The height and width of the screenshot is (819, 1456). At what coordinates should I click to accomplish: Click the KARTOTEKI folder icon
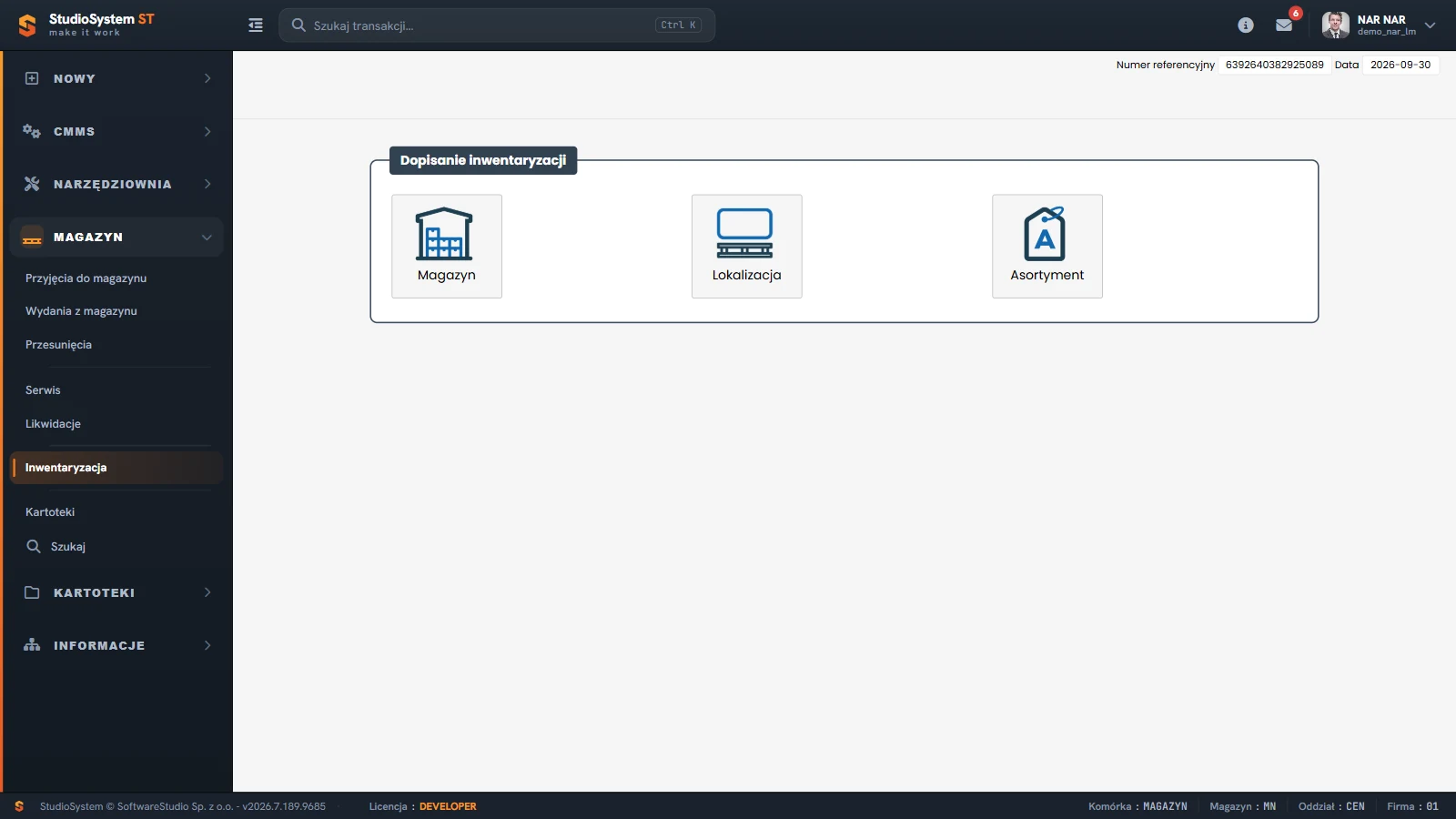coord(32,592)
